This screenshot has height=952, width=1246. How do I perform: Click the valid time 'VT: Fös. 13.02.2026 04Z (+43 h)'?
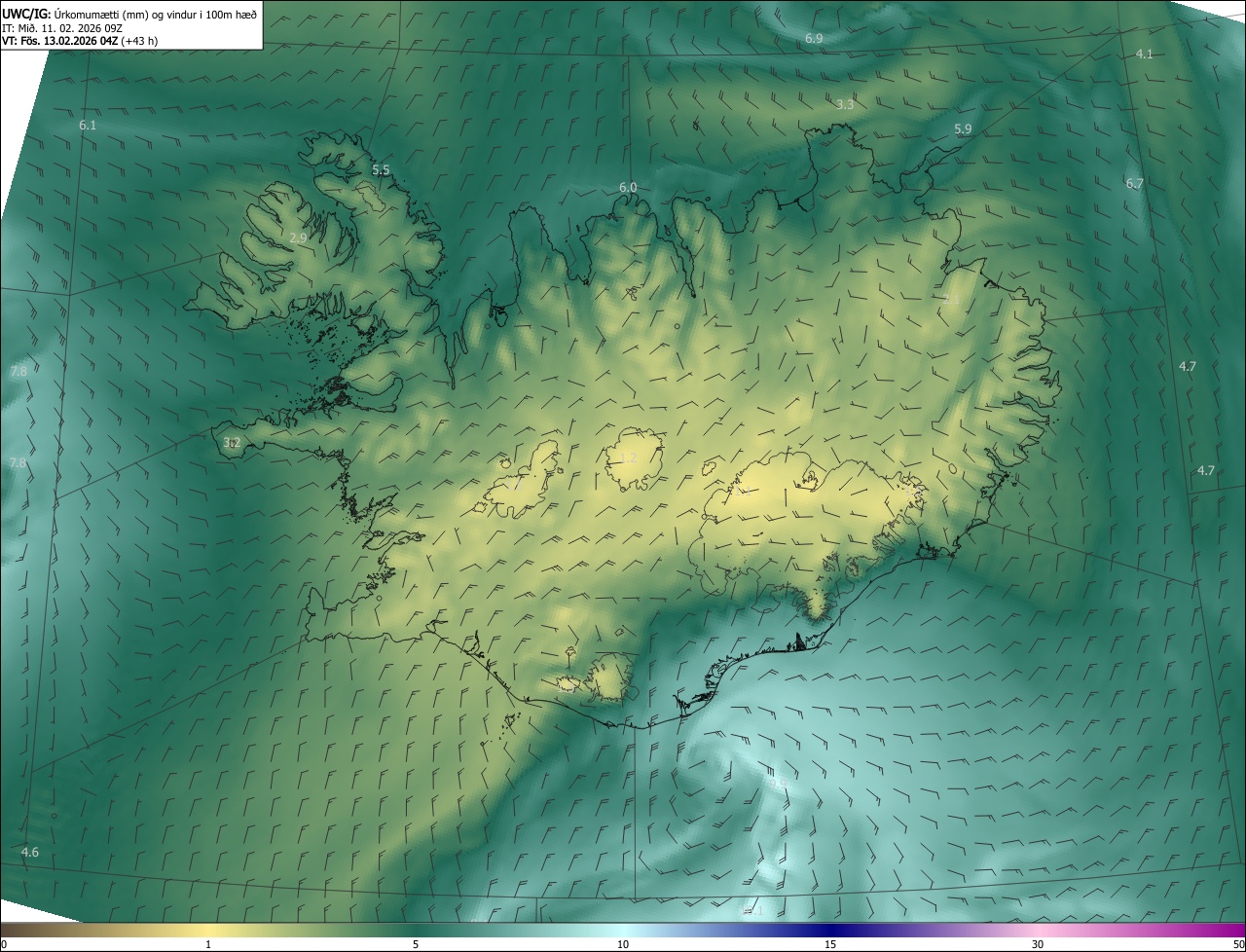coord(80,41)
